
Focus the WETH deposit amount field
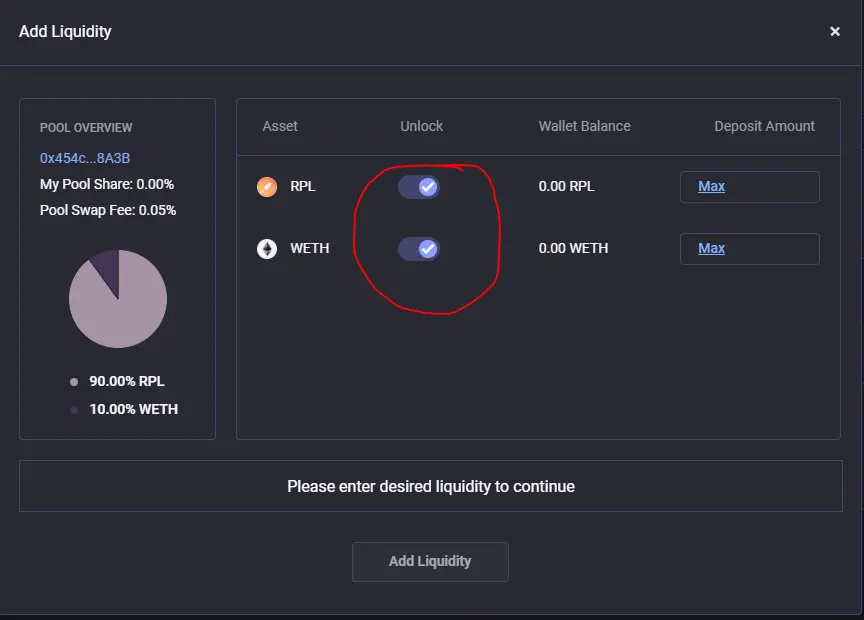point(749,249)
